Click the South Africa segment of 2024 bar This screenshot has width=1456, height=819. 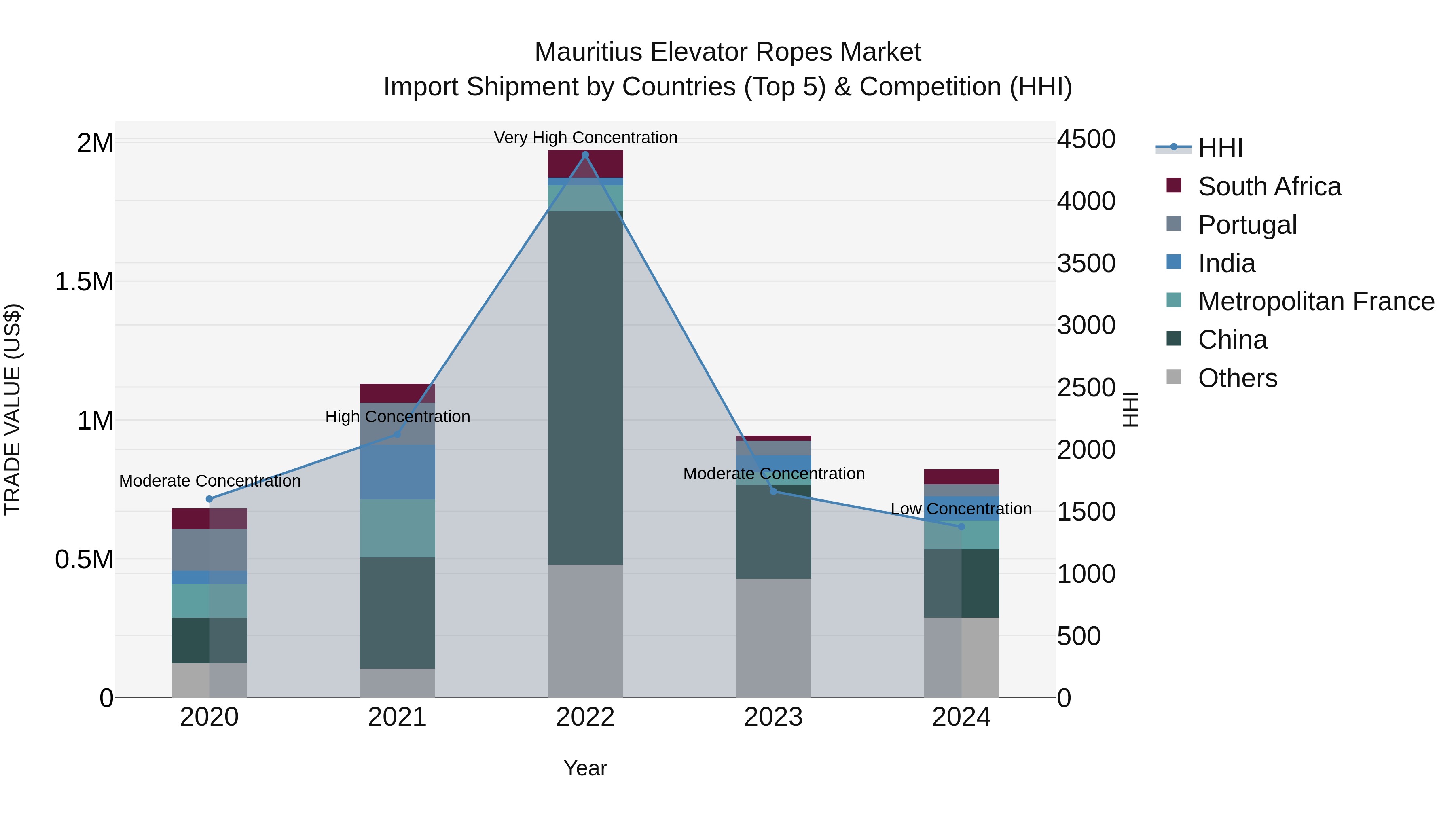pos(961,476)
